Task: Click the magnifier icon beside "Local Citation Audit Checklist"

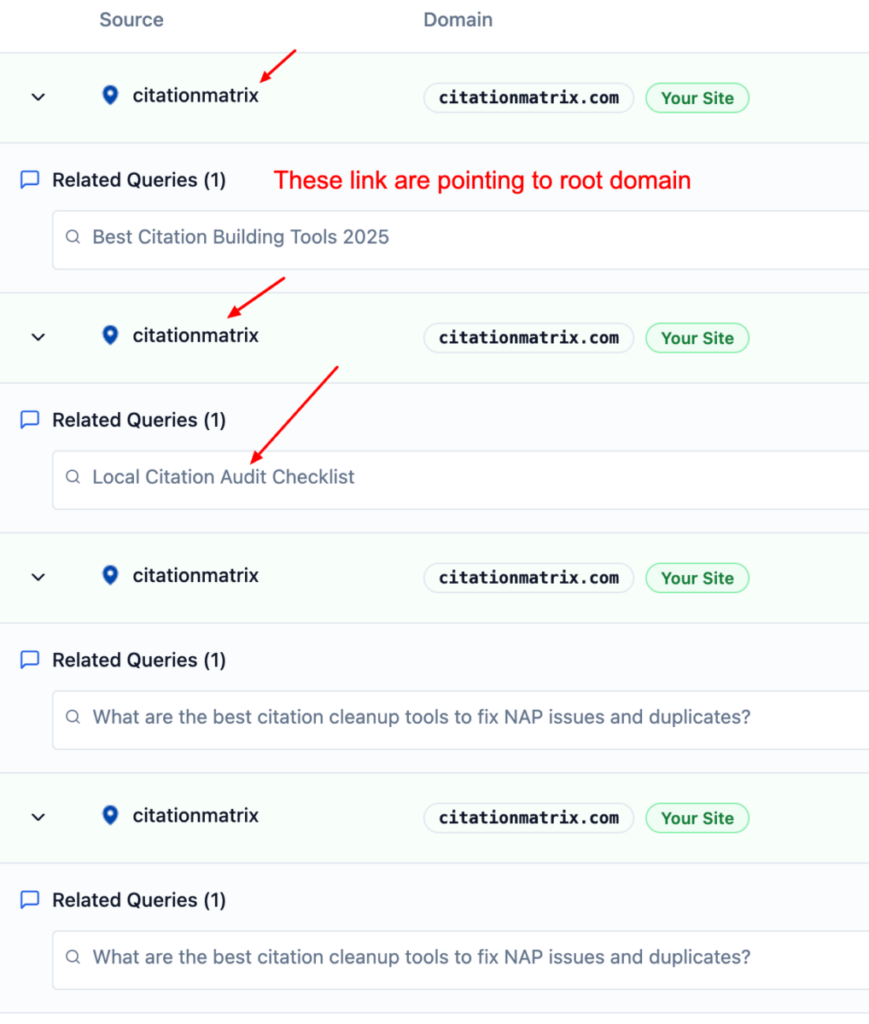Action: [73, 478]
